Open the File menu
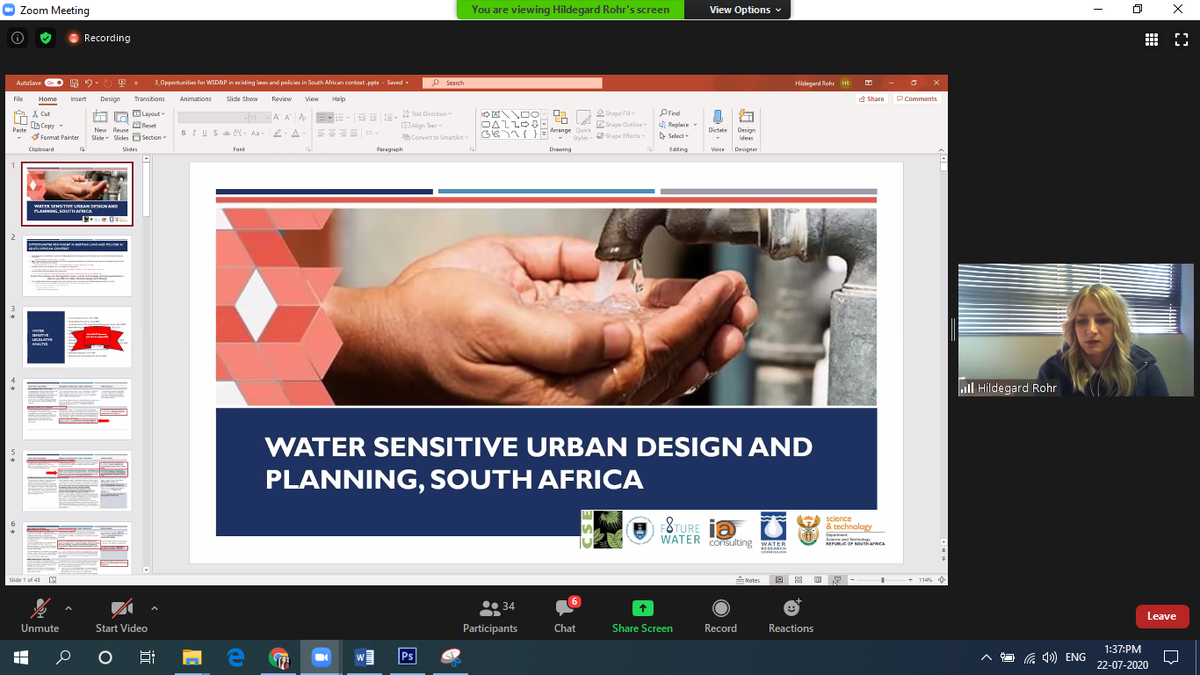The height and width of the screenshot is (675, 1200). [18, 99]
